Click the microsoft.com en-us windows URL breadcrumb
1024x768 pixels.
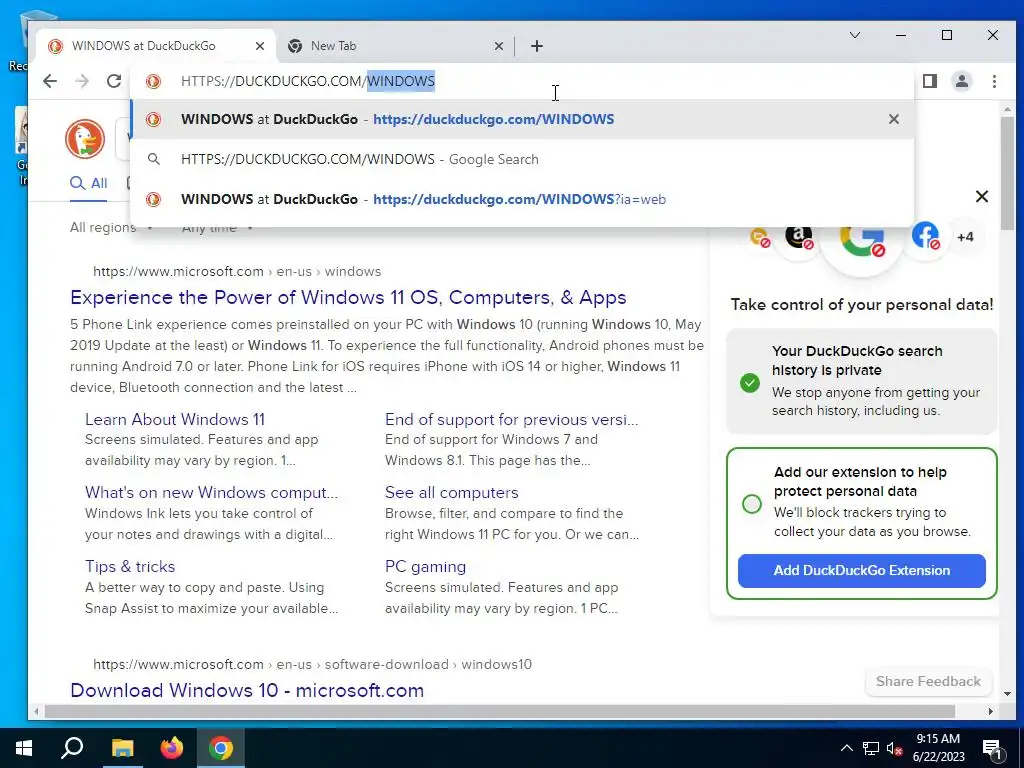point(237,271)
